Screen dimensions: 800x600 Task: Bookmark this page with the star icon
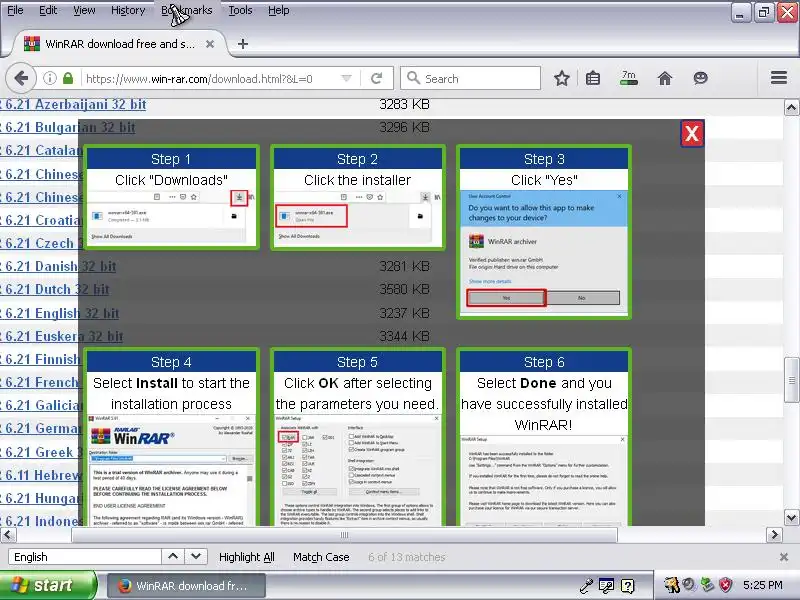[562, 79]
